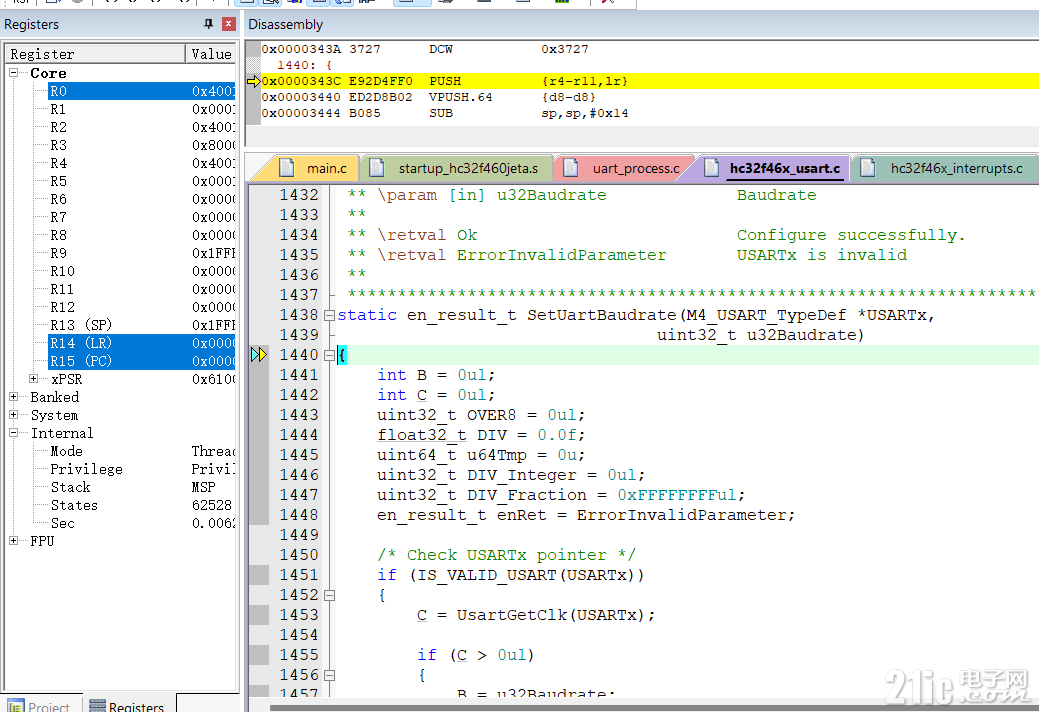Open the startup_hc32f460jeta.s tab

(x=457, y=168)
